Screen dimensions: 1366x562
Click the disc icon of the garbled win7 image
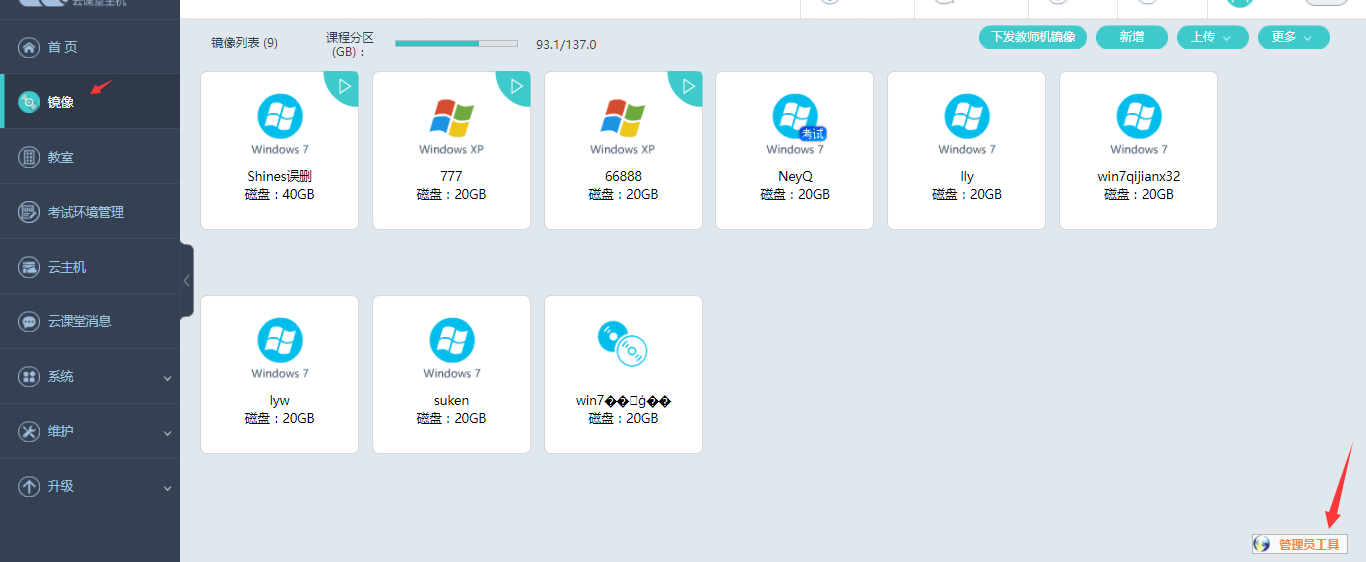pos(623,343)
